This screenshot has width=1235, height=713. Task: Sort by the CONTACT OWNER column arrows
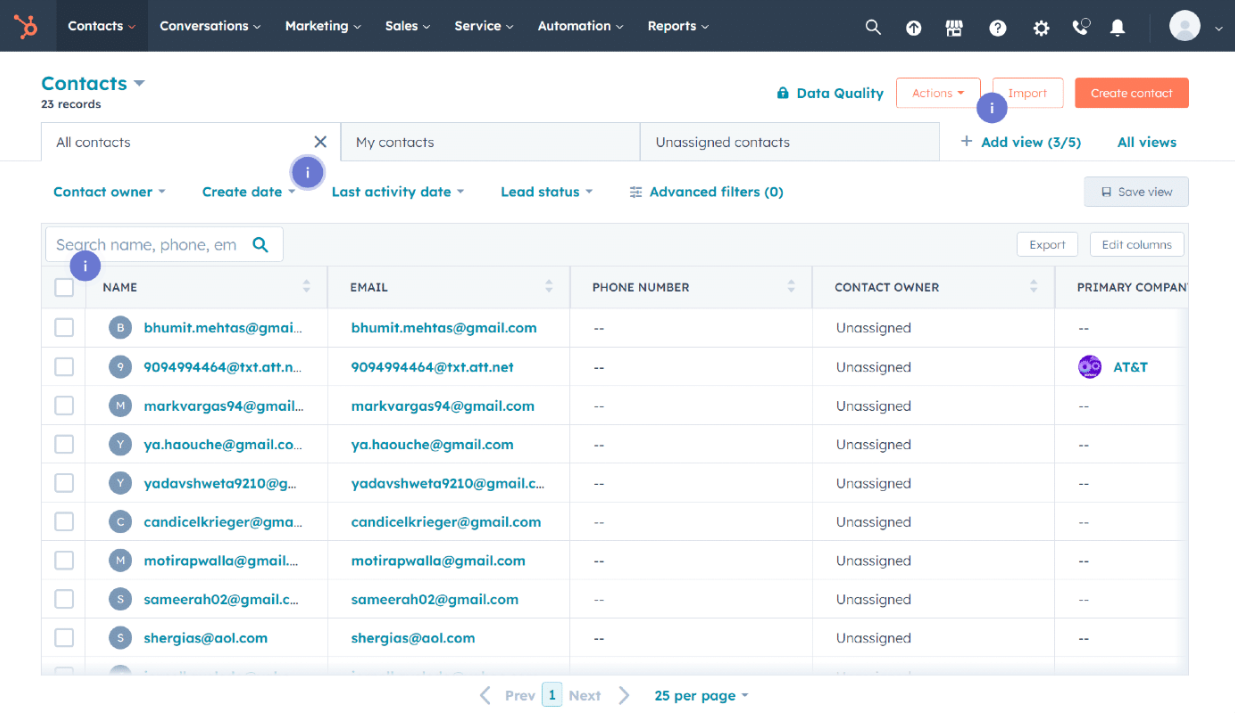1033,287
